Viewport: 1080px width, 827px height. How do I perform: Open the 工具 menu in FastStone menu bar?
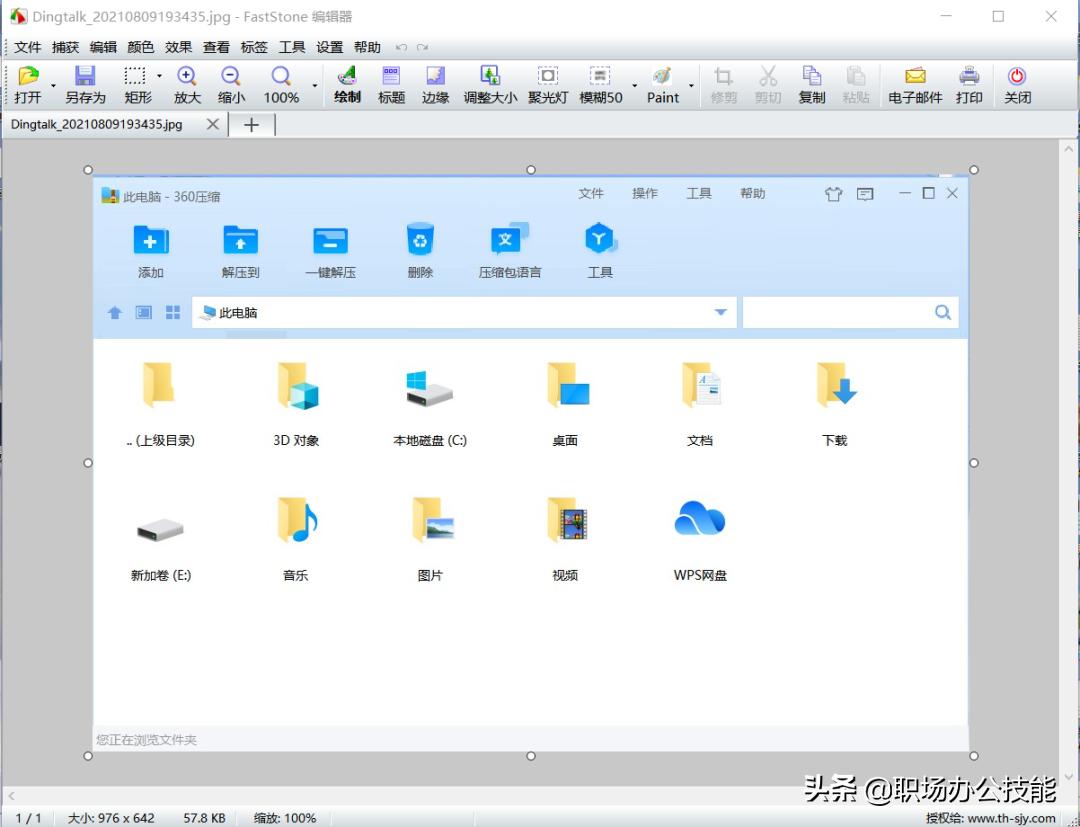pyautogui.click(x=292, y=48)
